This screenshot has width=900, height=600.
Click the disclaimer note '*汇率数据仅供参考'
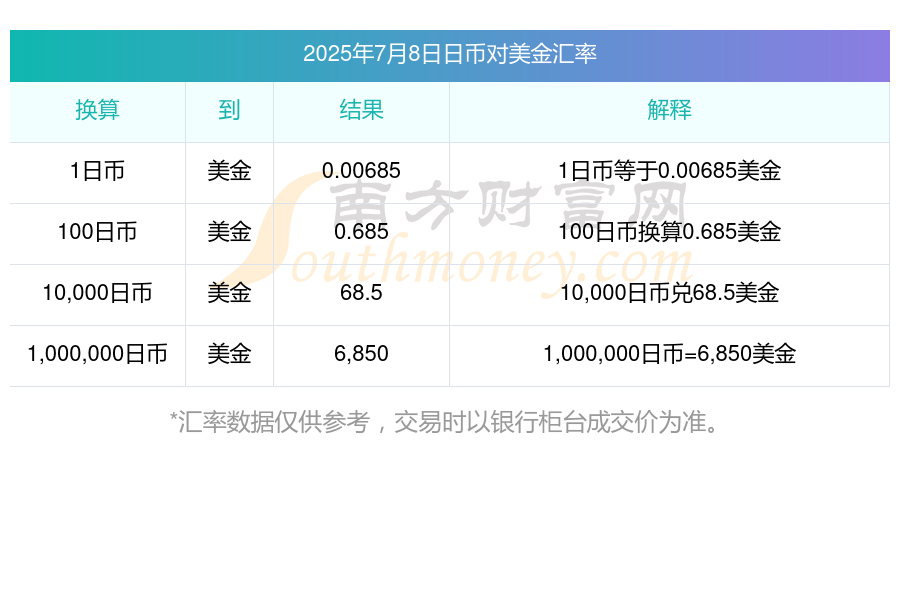tap(270, 423)
